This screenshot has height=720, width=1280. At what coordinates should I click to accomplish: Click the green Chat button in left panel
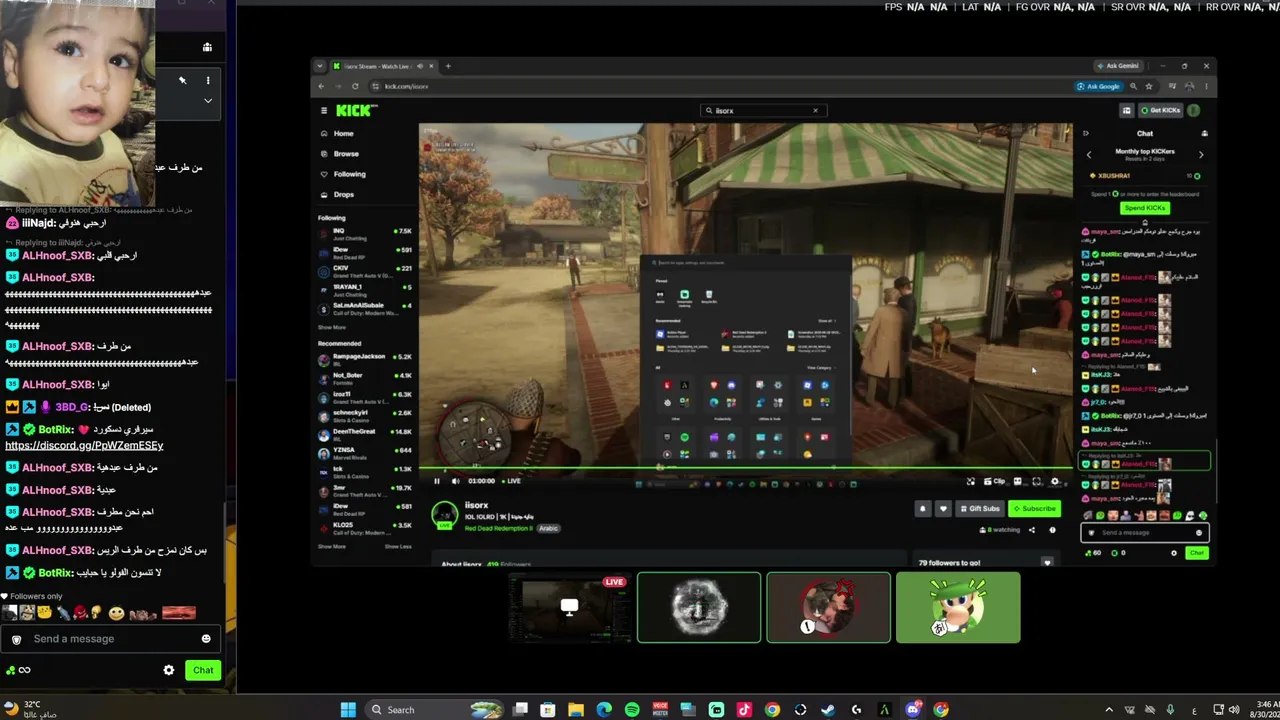tap(203, 670)
